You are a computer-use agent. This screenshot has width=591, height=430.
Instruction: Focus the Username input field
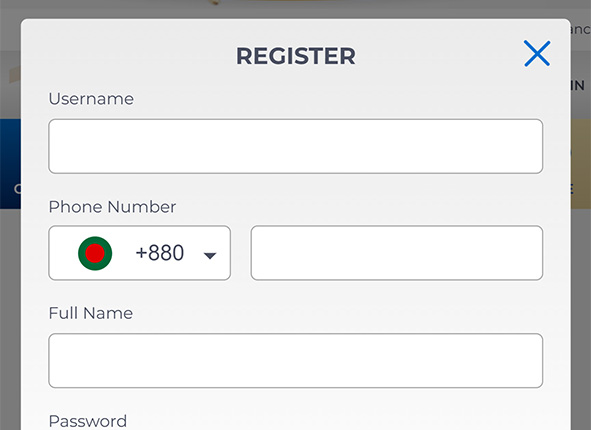296,146
